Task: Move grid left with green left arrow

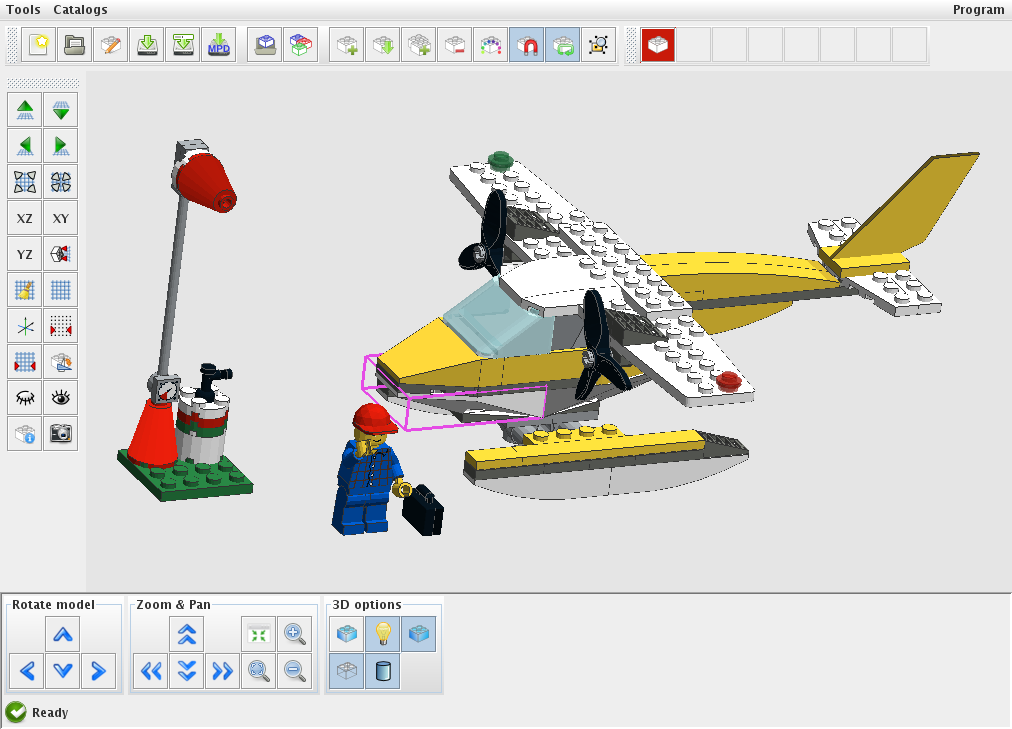Action: click(x=25, y=146)
